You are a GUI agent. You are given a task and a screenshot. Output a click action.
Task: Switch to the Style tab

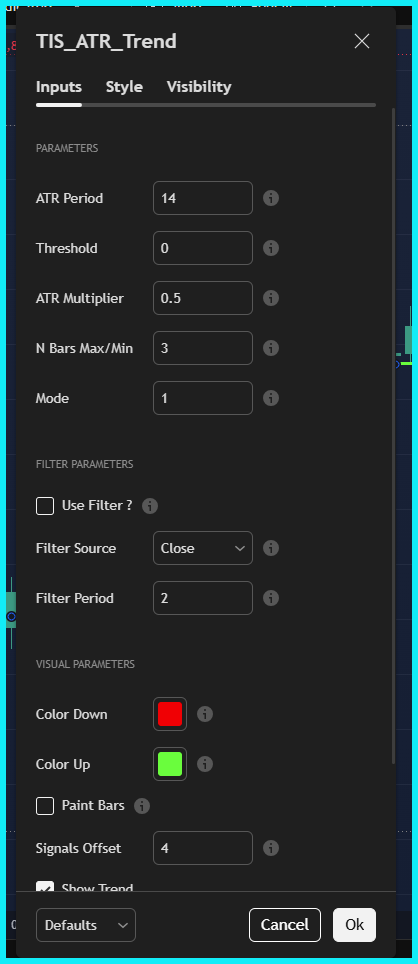click(124, 87)
